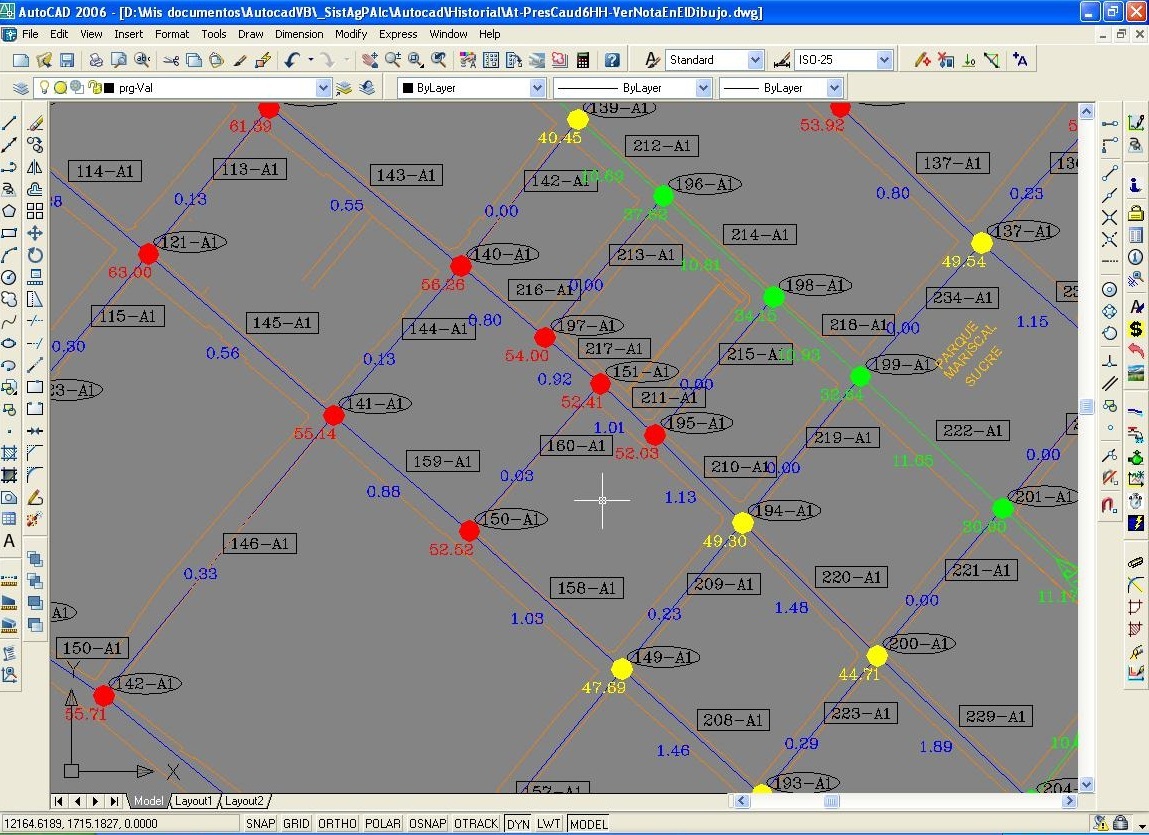Click the Undo arrow icon
This screenshot has height=835, width=1149.
(x=291, y=60)
